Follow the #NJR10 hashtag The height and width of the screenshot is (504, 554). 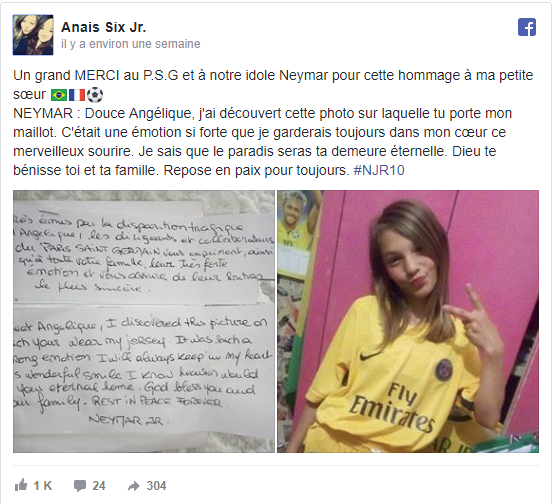pyautogui.click(x=379, y=170)
